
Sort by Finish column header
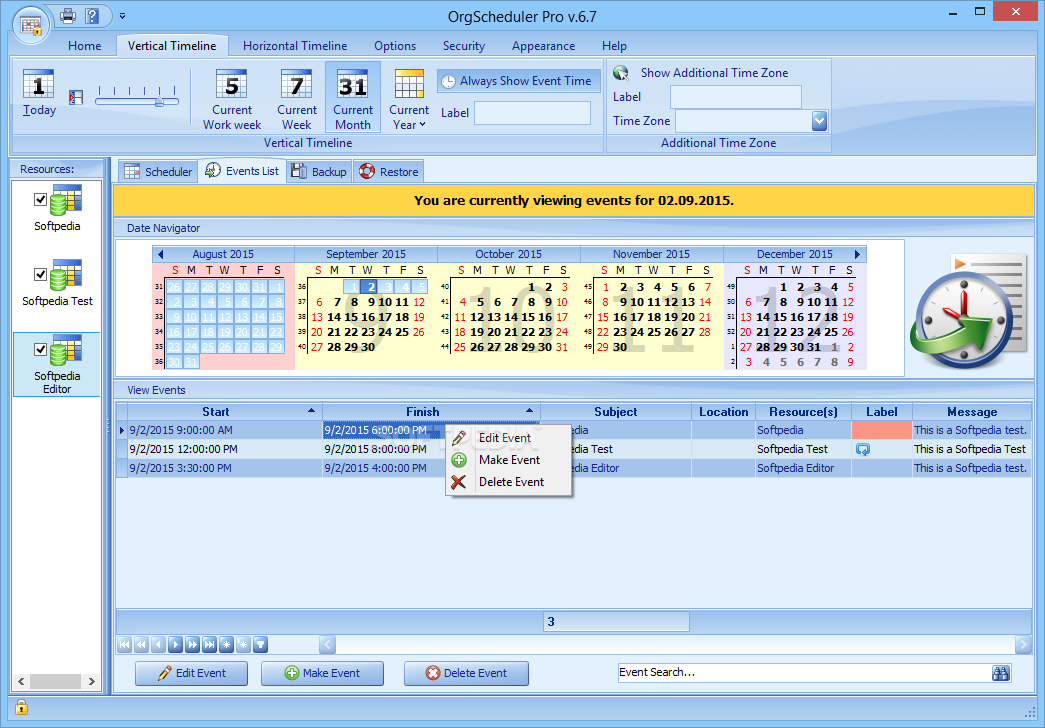[x=431, y=412]
